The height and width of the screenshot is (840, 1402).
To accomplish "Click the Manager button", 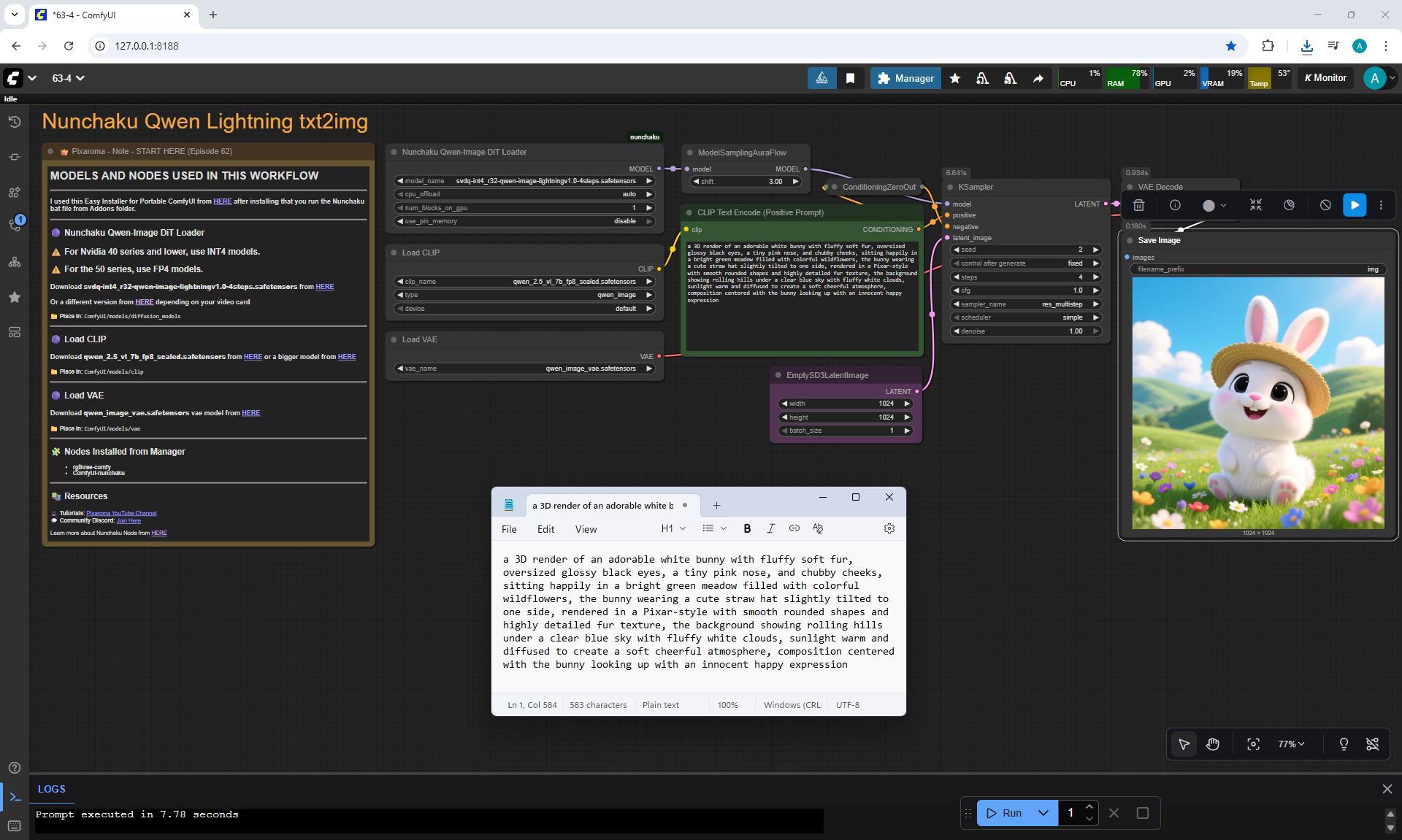I will (905, 78).
